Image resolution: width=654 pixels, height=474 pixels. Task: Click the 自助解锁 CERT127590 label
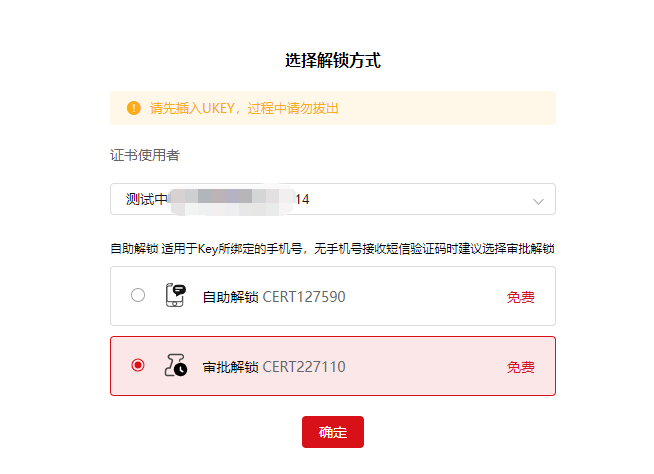pos(273,296)
